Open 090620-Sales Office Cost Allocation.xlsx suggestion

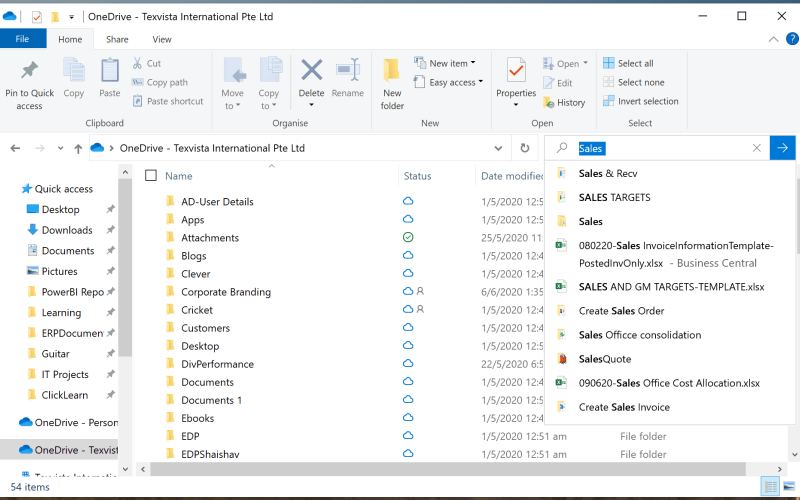tap(669, 383)
